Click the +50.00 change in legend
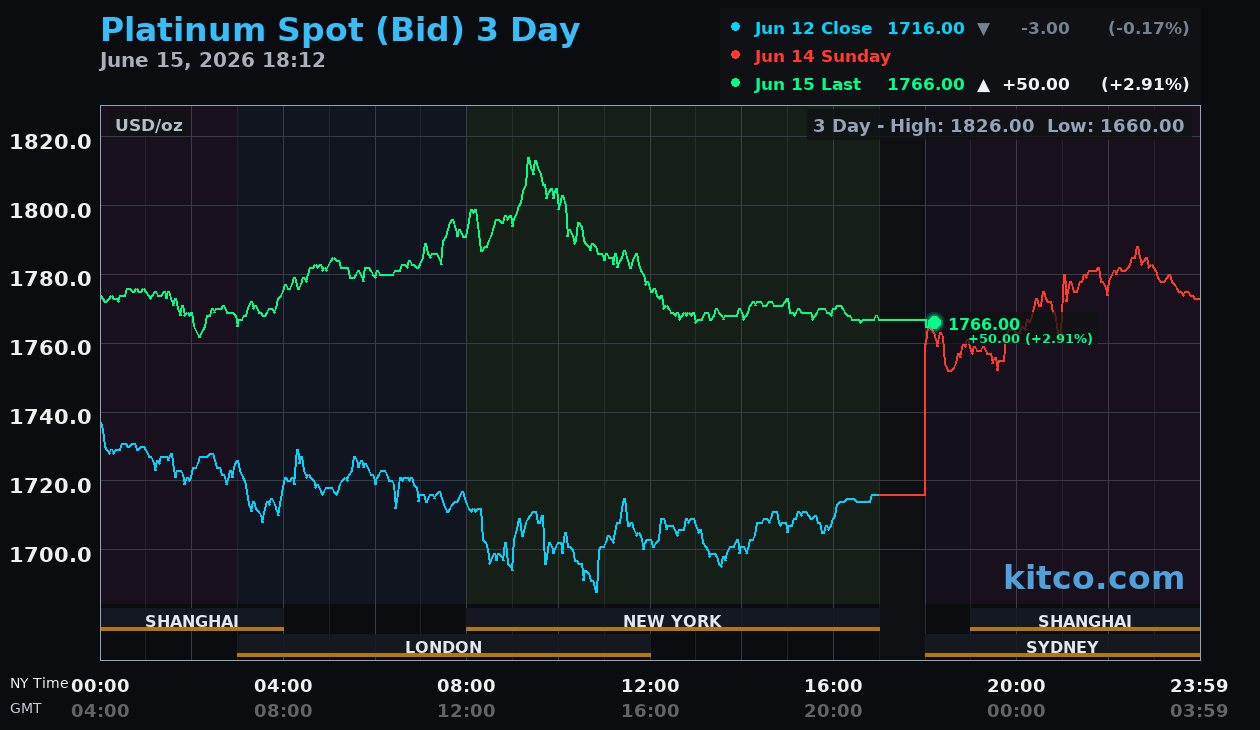This screenshot has height=730, width=1260. coord(1036,84)
